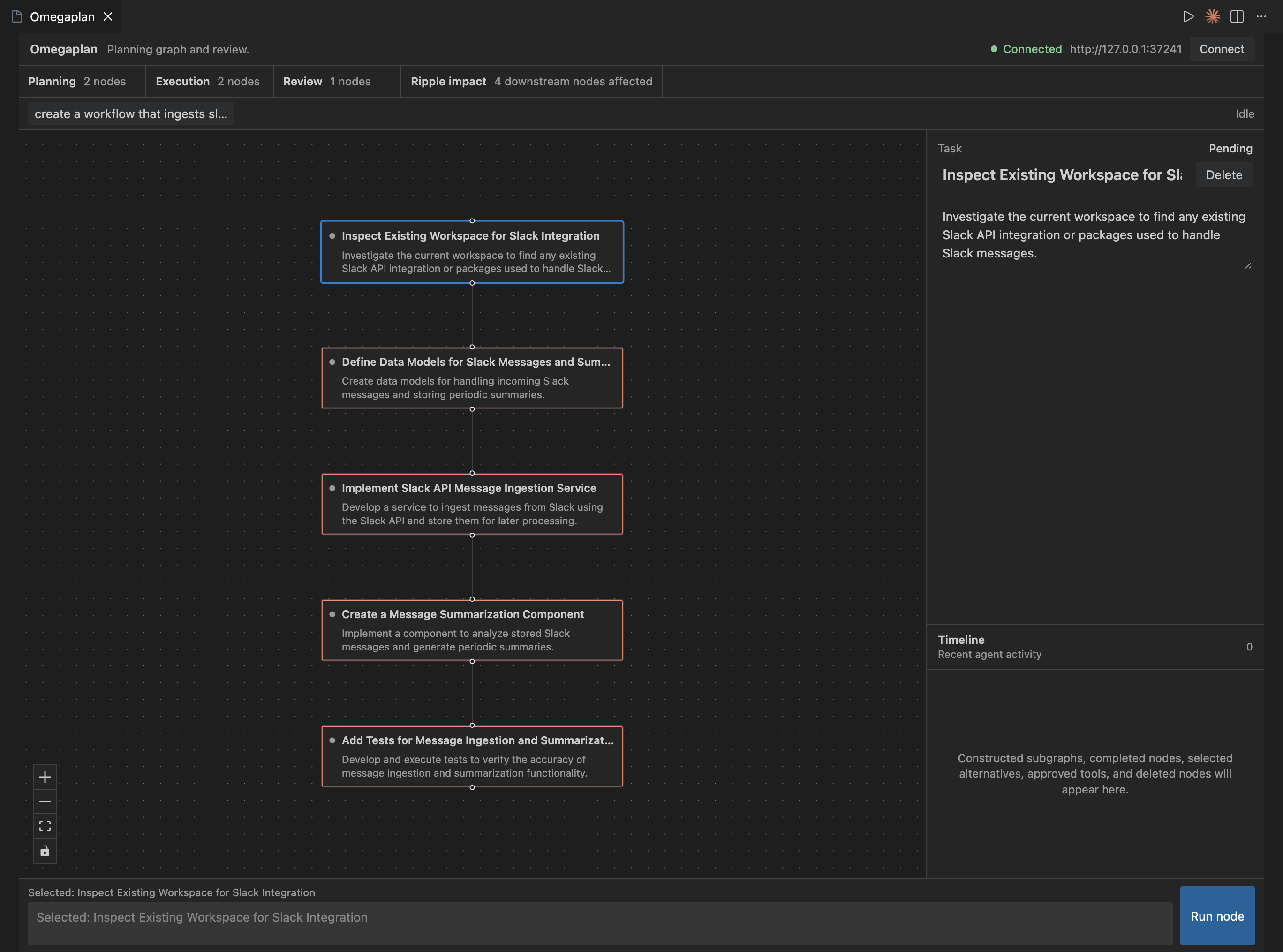1283x952 pixels.
Task: Select the Execution stage tab
Action: click(207, 81)
